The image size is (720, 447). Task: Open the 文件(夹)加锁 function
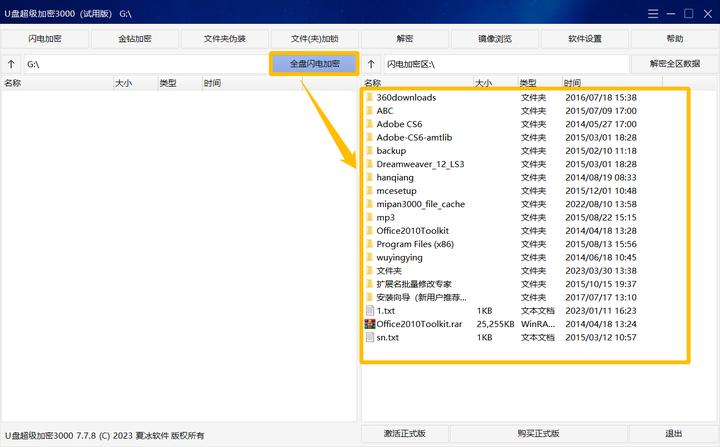point(315,39)
